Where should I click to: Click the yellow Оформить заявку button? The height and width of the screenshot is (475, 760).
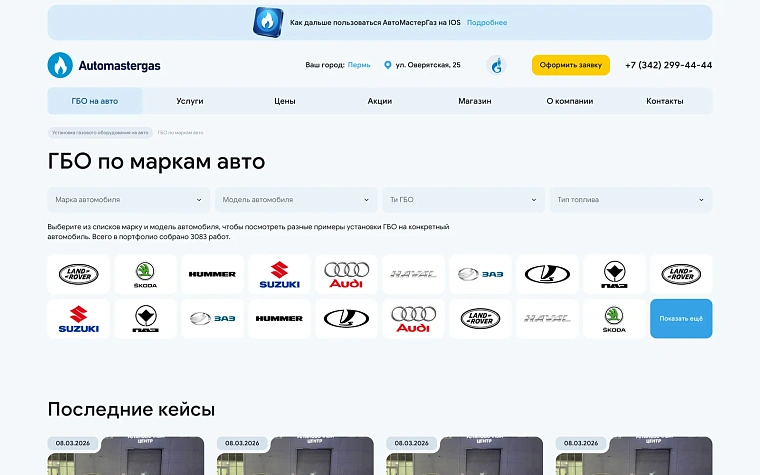pos(571,65)
